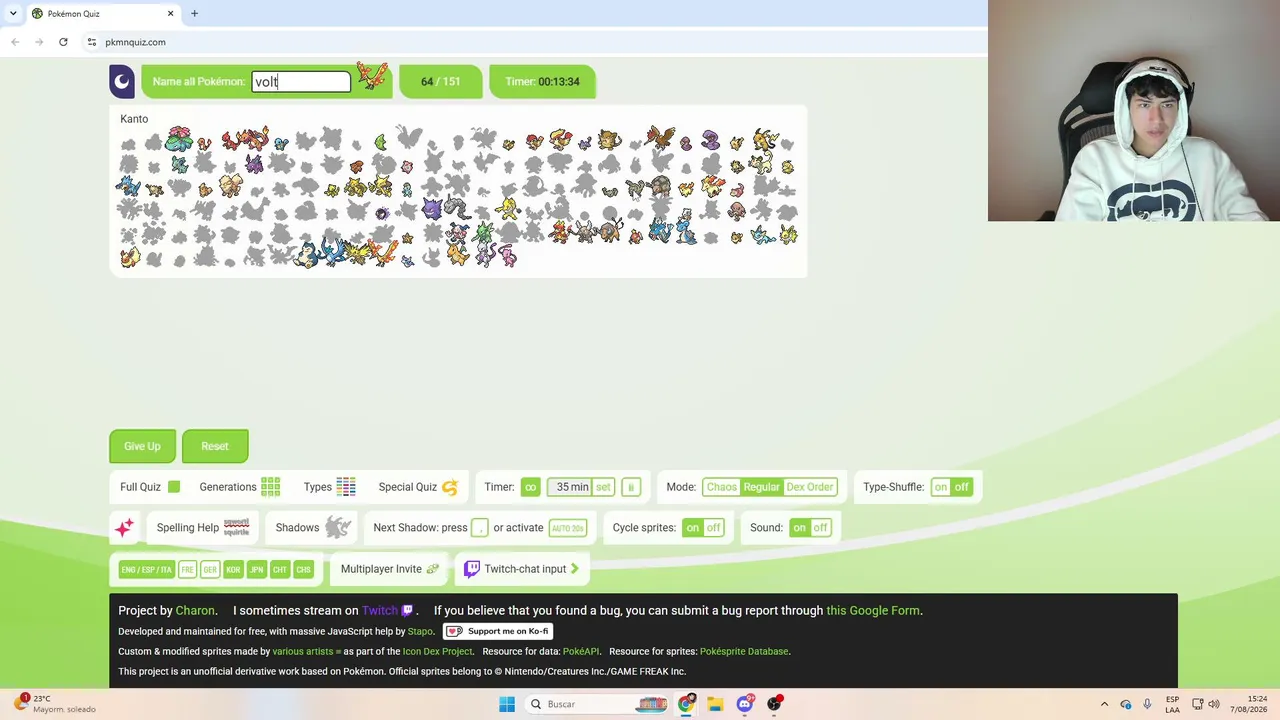Reload the page in Chrome
Screen dimensions: 1280x720
(x=63, y=42)
